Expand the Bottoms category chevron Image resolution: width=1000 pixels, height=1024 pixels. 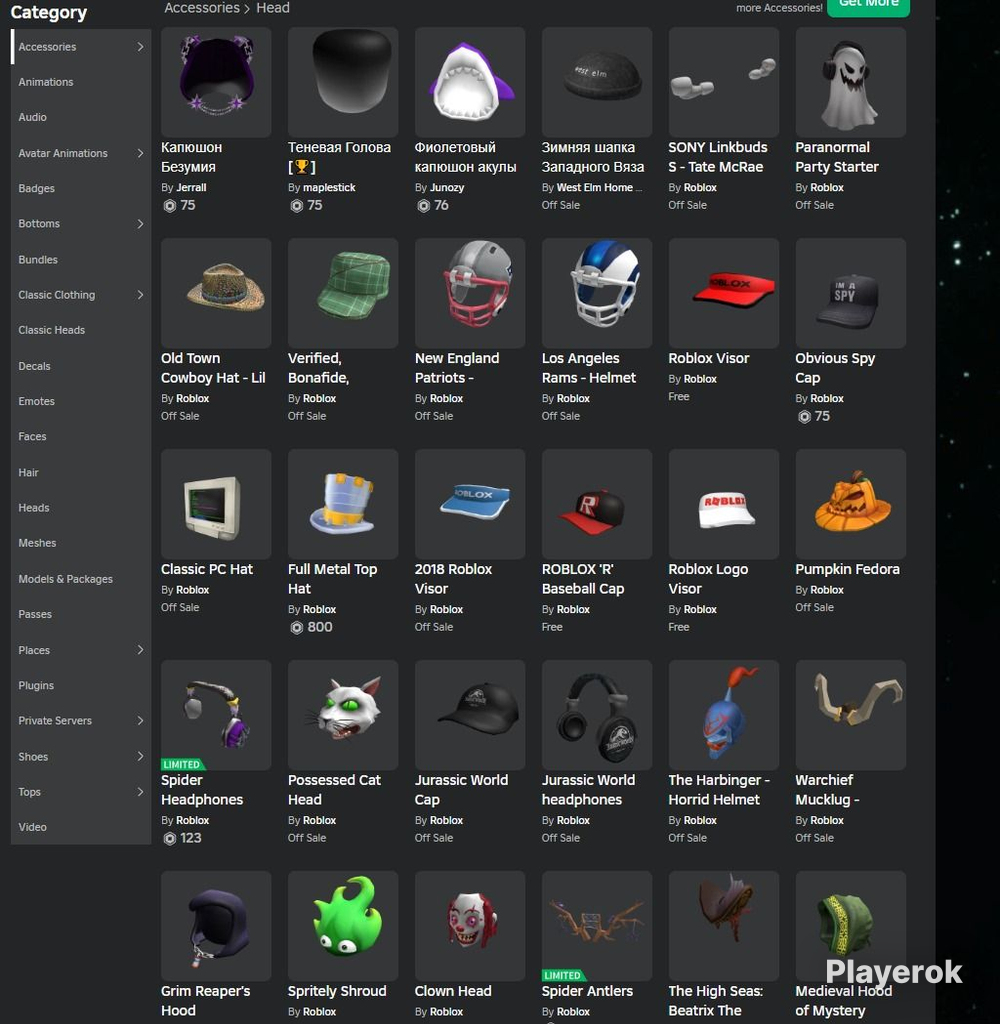(x=140, y=224)
